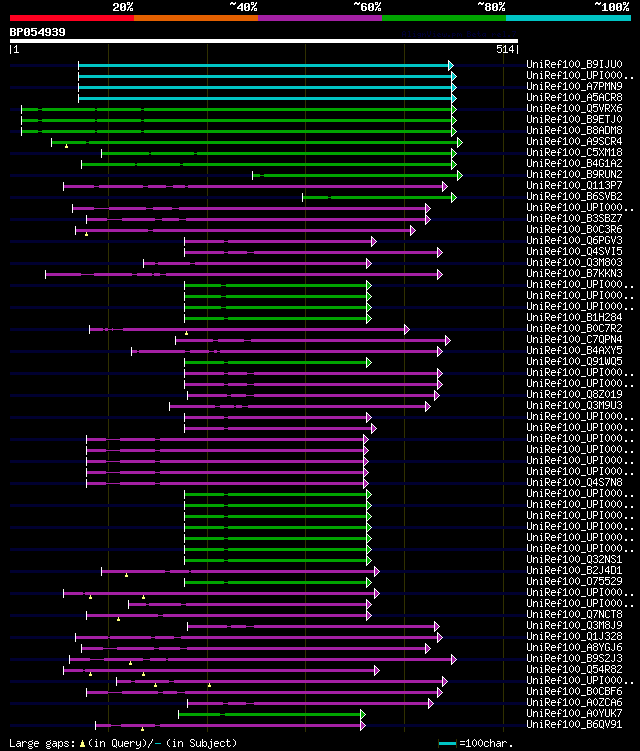Click the green alignment bar for Q5VRX6
640x751 pixels.
(x=237, y=110)
